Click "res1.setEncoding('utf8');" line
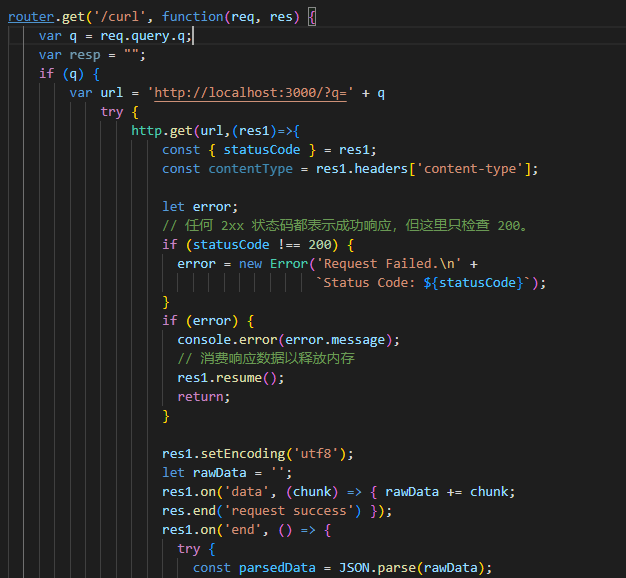This screenshot has height=578, width=626. point(258,454)
